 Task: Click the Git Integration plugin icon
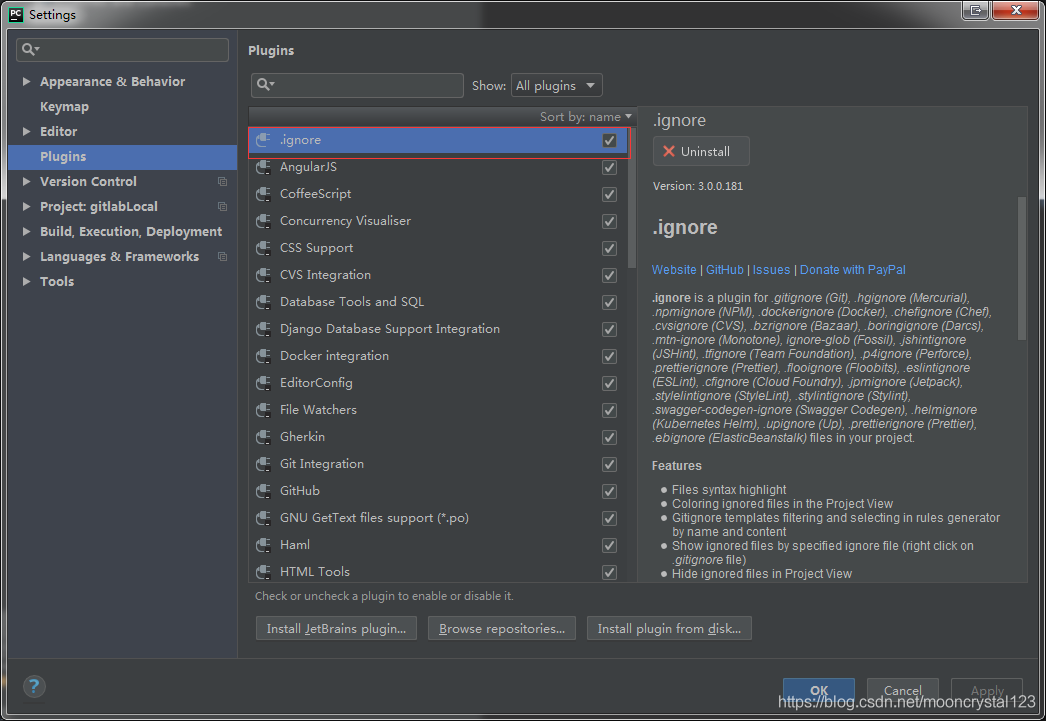pyautogui.click(x=264, y=464)
